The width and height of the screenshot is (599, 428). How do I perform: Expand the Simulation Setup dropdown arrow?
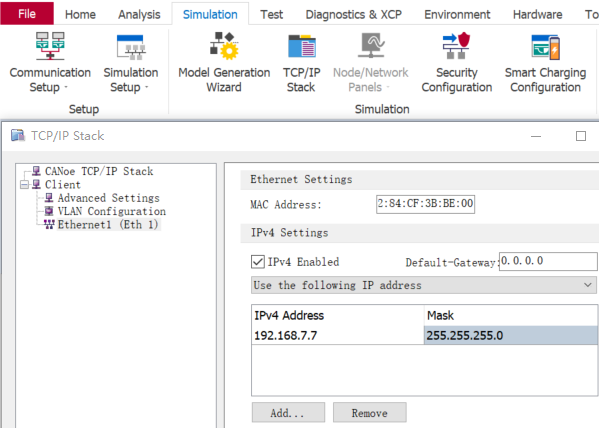click(x=147, y=87)
